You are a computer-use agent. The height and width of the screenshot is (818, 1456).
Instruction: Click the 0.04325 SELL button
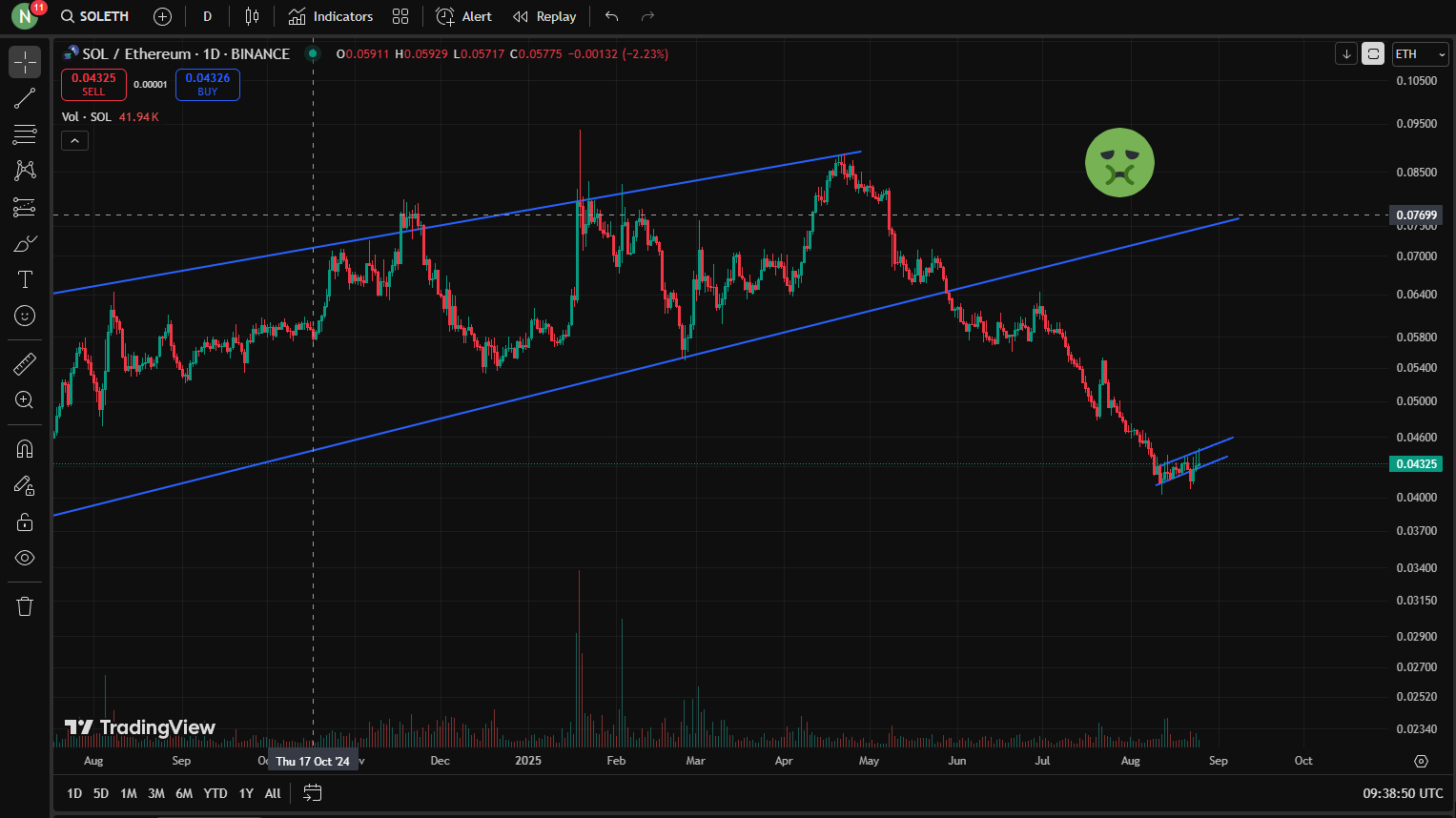[x=93, y=85]
